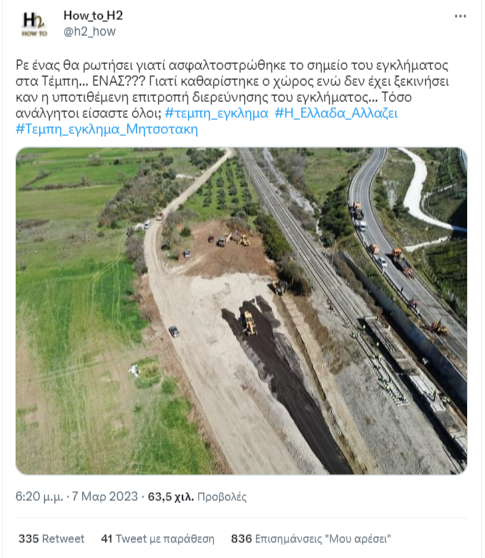Click the H2 logo letters in avatar
Viewport: 485px width, 558px height.
click(33, 20)
